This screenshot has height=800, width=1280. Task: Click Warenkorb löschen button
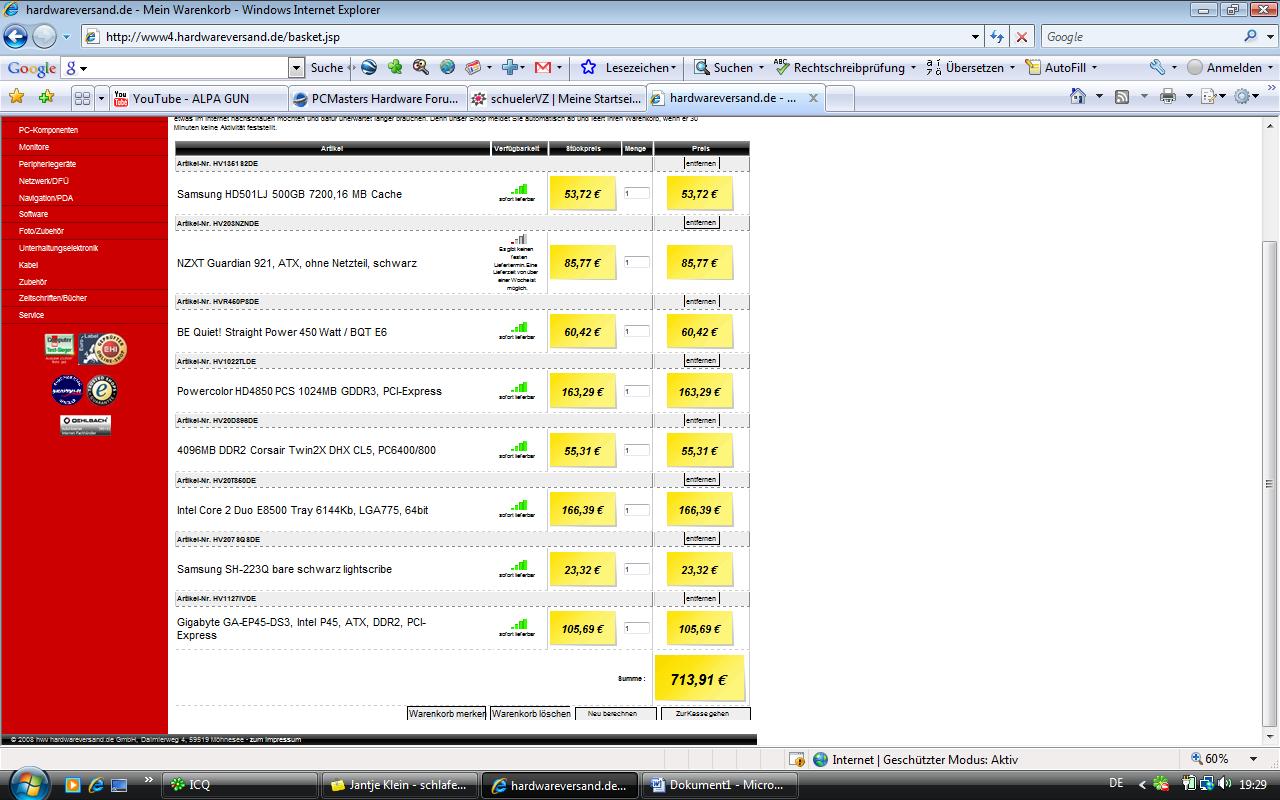(x=531, y=713)
